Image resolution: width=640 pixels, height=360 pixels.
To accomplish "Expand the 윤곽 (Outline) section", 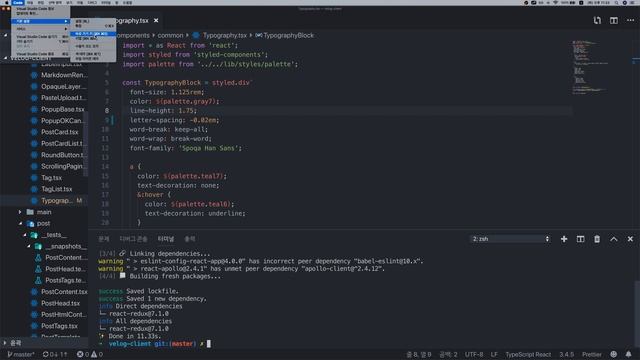I will [16, 343].
